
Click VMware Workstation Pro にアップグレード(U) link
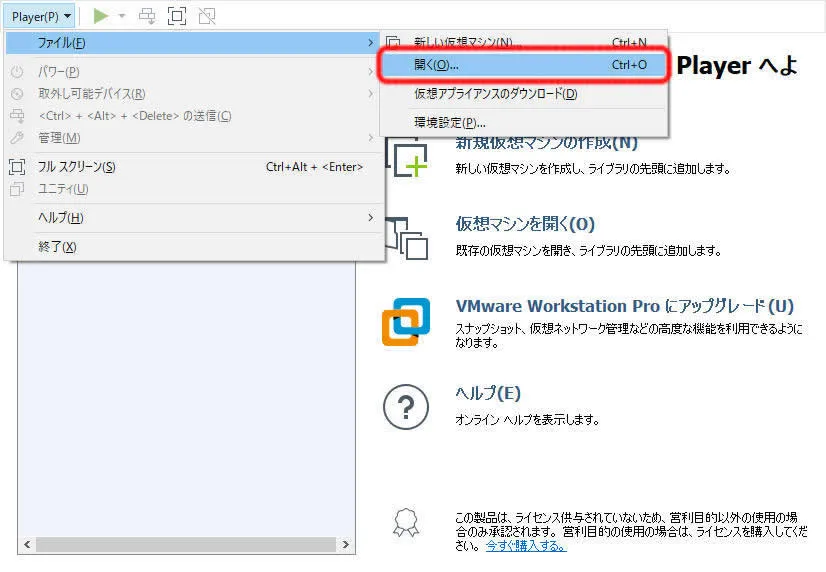pyautogui.click(x=624, y=306)
